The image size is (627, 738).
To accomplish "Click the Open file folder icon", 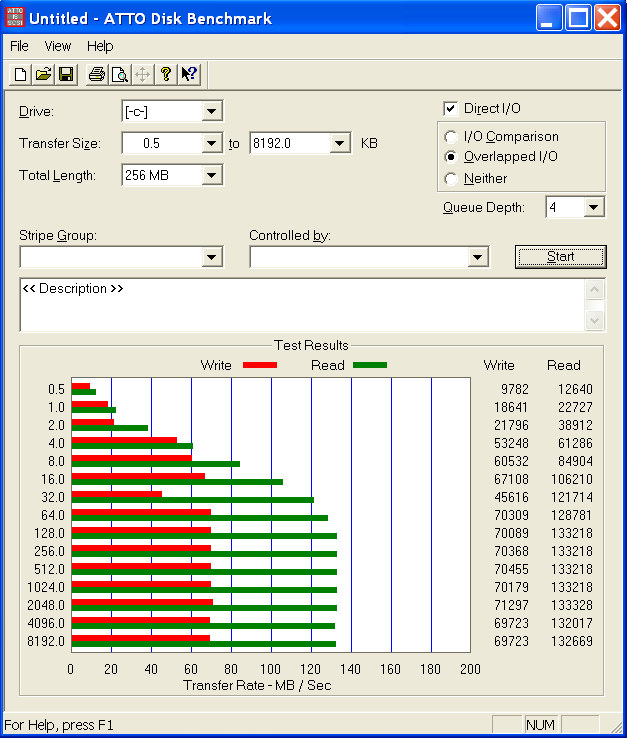I will (43, 74).
